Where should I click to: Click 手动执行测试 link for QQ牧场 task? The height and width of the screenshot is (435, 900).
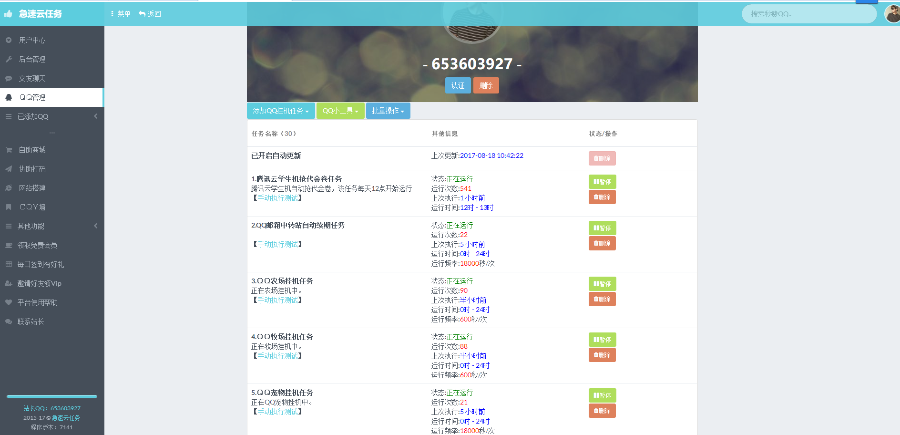(x=278, y=355)
